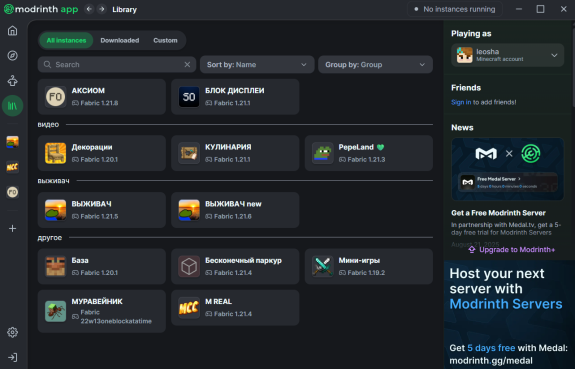Open the Мини-игры instance title
Screen dimensions: 575x369
[359, 260]
